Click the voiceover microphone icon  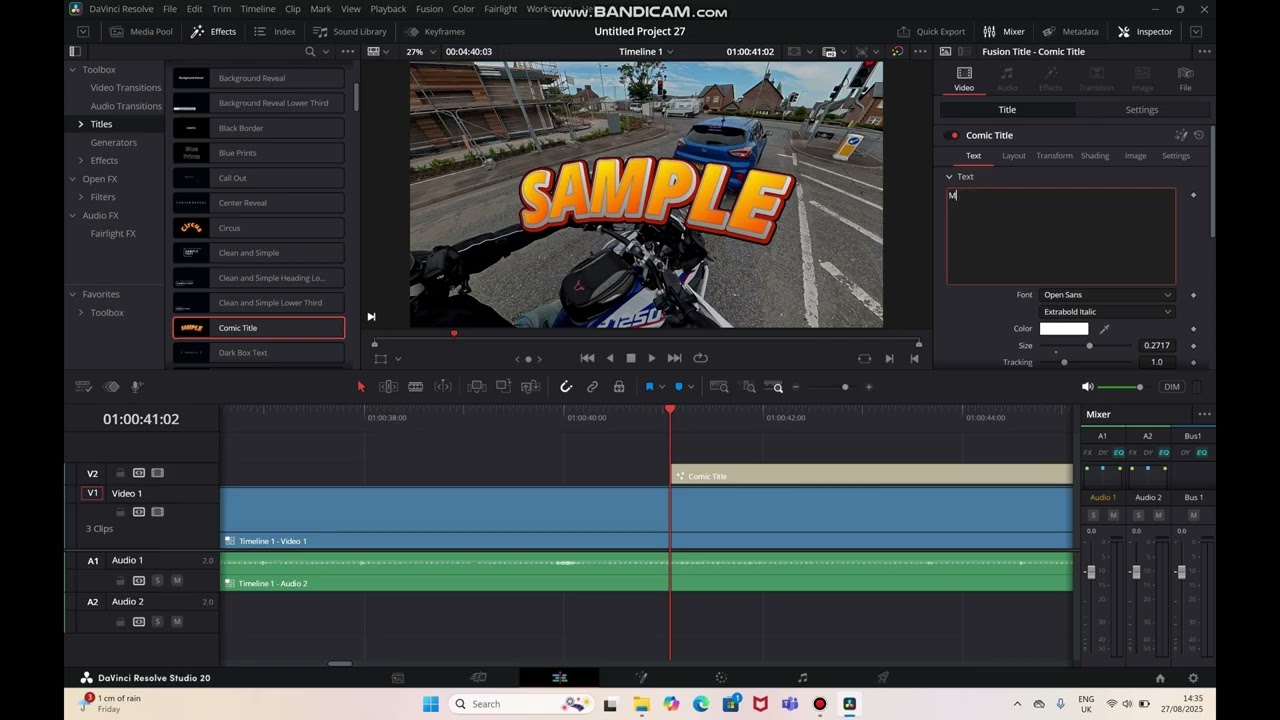137,387
